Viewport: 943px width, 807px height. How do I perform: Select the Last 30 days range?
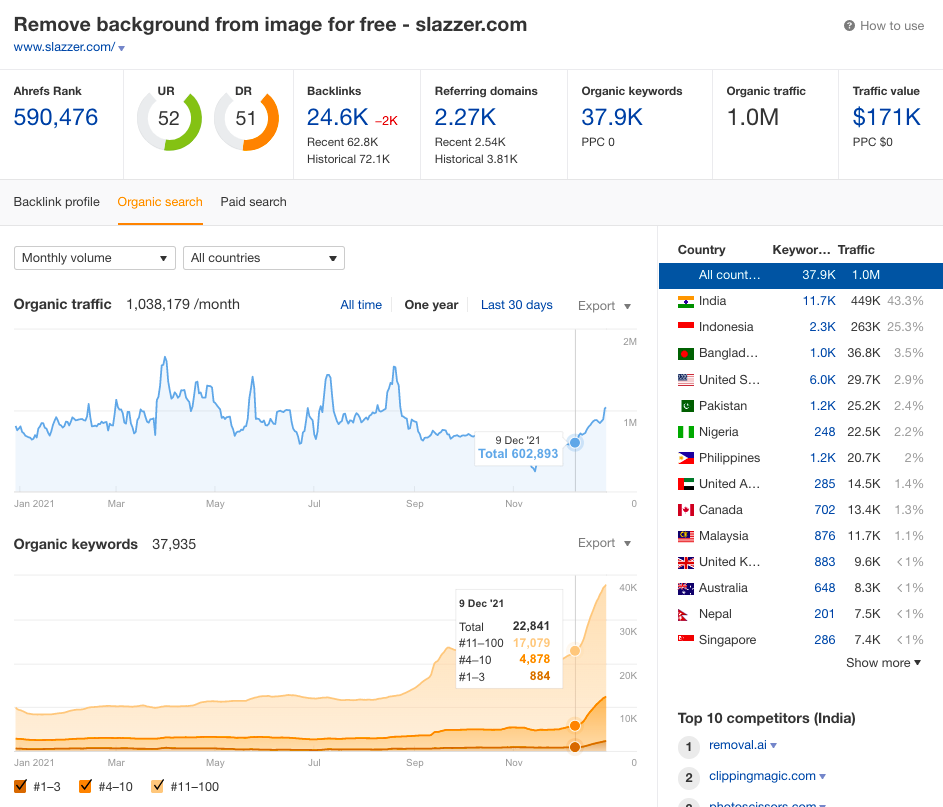516,305
